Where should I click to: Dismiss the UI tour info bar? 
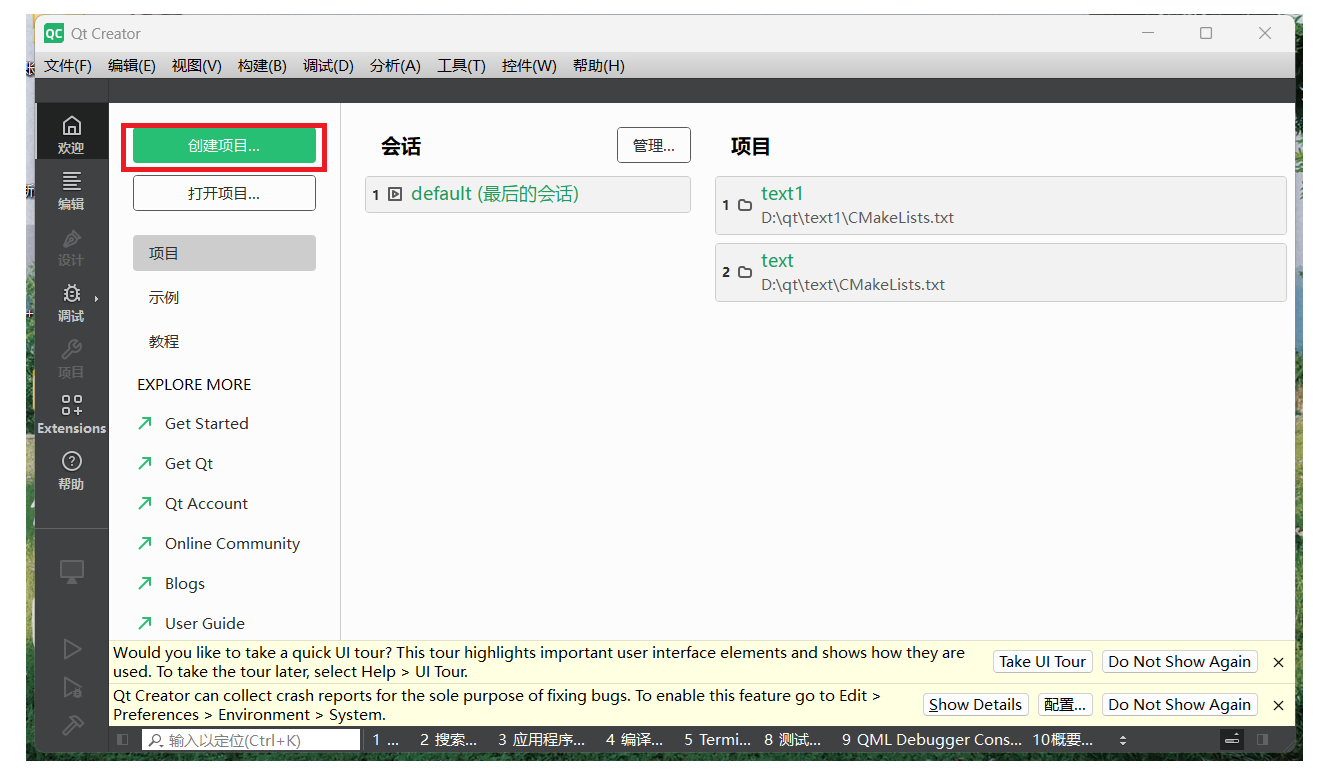[1278, 662]
